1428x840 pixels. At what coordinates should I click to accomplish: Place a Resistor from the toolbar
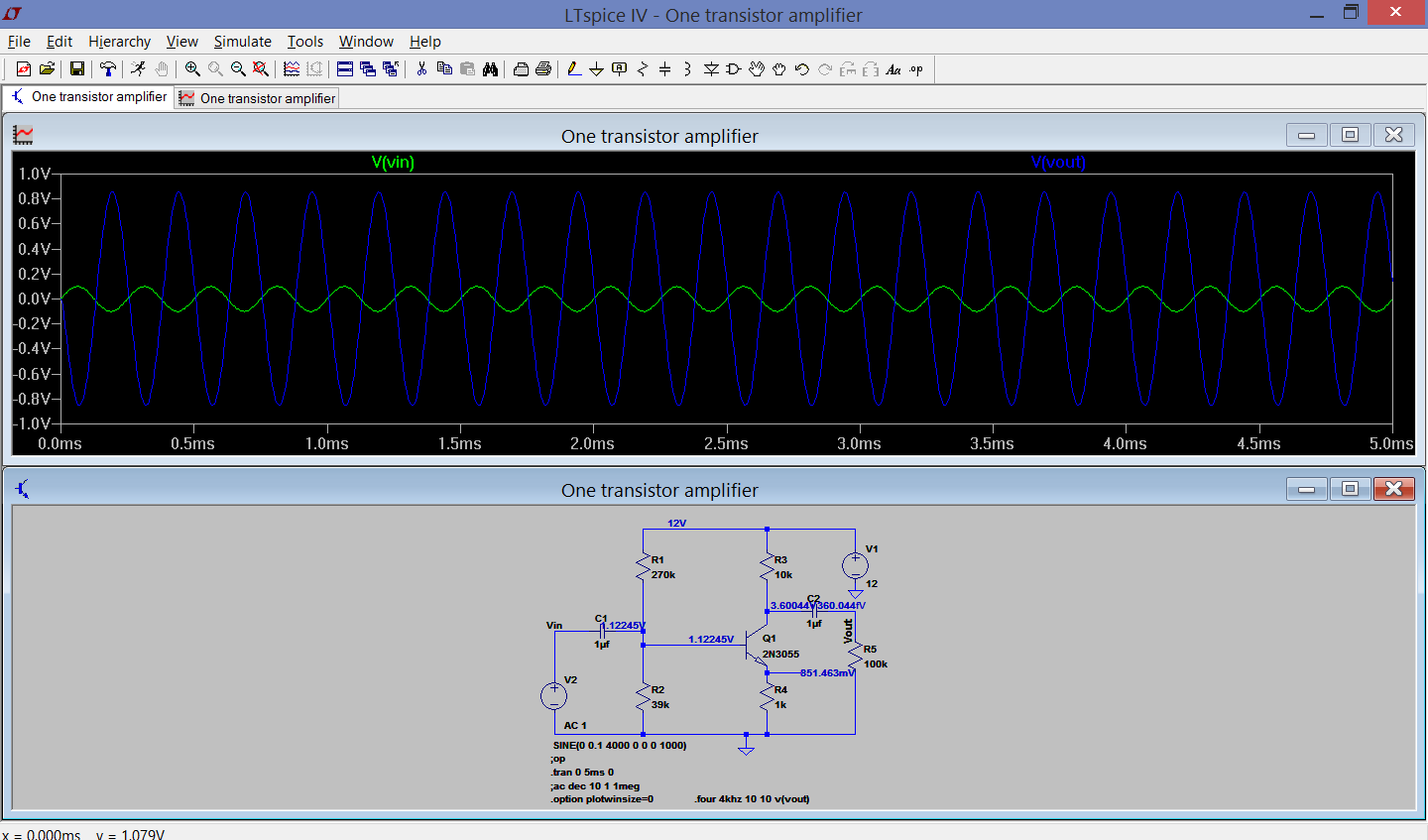coord(643,68)
